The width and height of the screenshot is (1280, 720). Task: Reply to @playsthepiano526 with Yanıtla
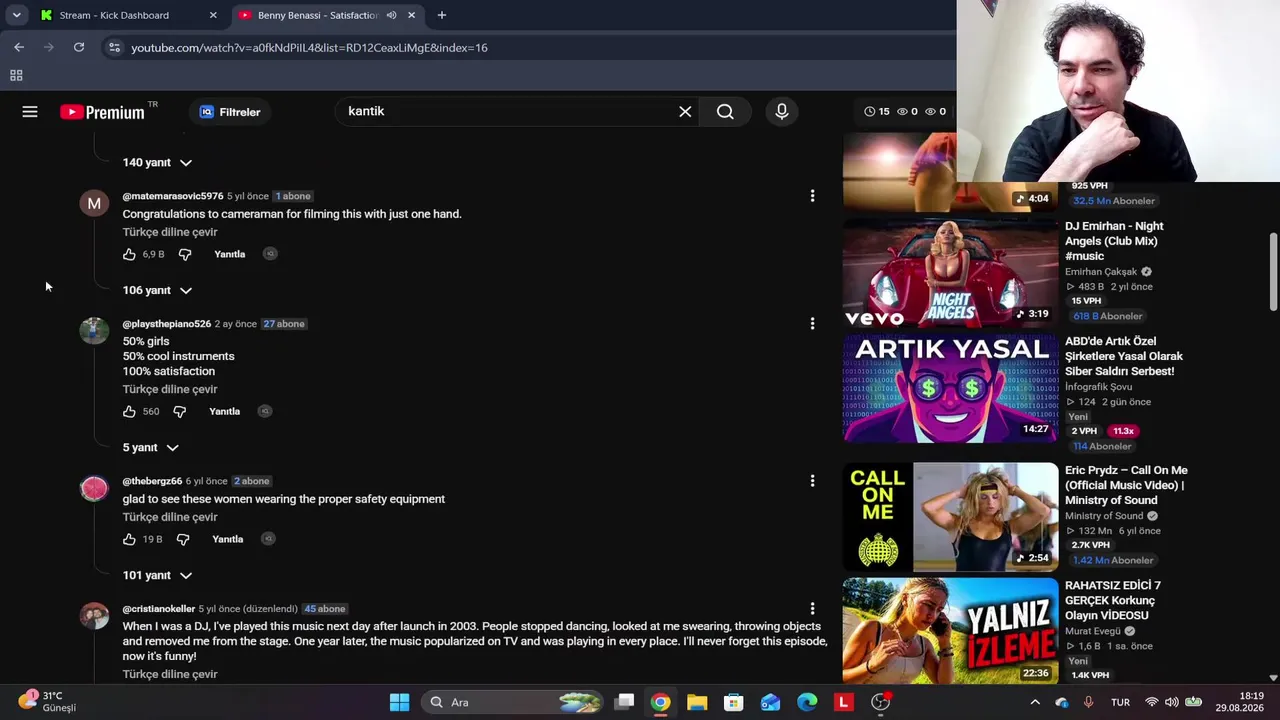pyautogui.click(x=224, y=411)
